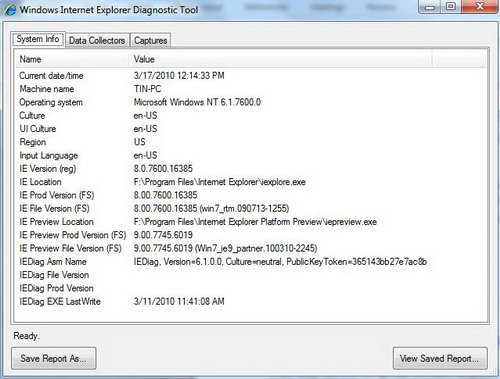Sort by the Value column header

pyautogui.click(x=280, y=59)
